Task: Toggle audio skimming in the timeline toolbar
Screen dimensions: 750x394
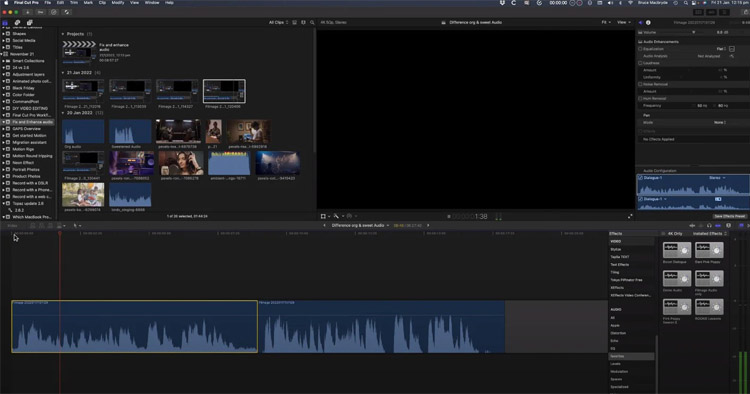Action: pos(701,225)
